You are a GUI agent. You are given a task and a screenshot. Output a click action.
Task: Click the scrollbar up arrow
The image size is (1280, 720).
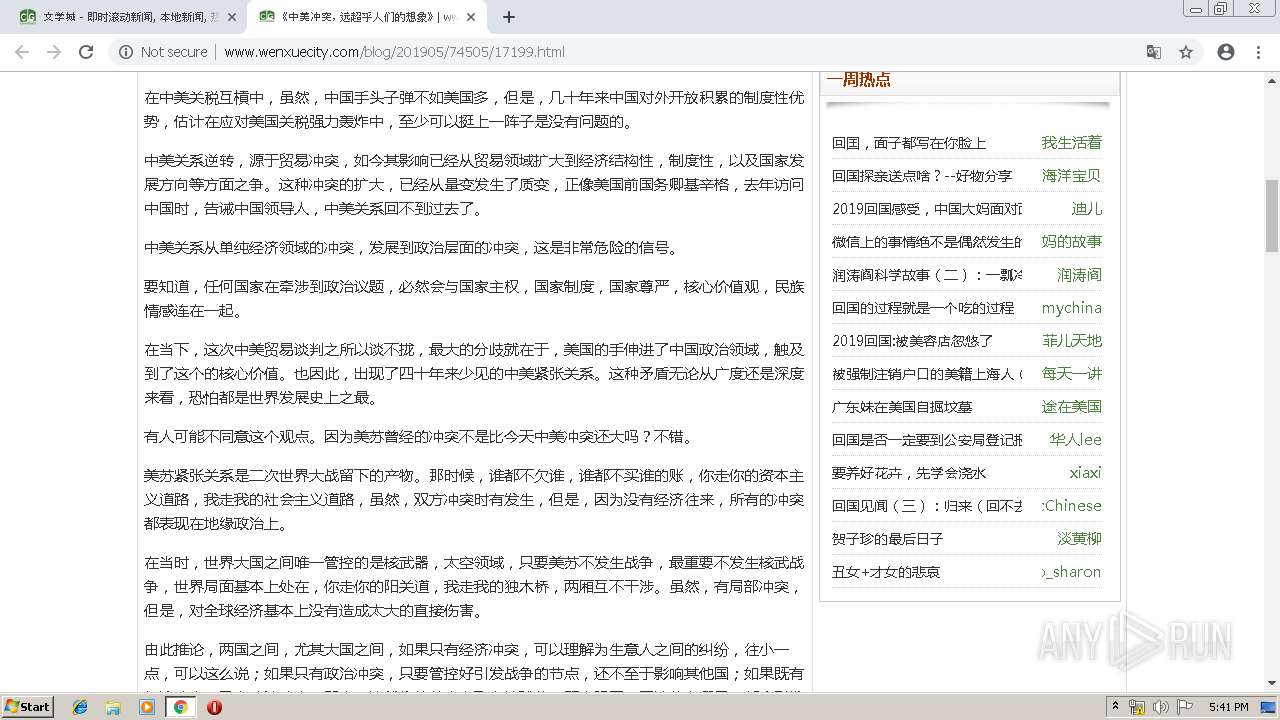[x=1271, y=79]
